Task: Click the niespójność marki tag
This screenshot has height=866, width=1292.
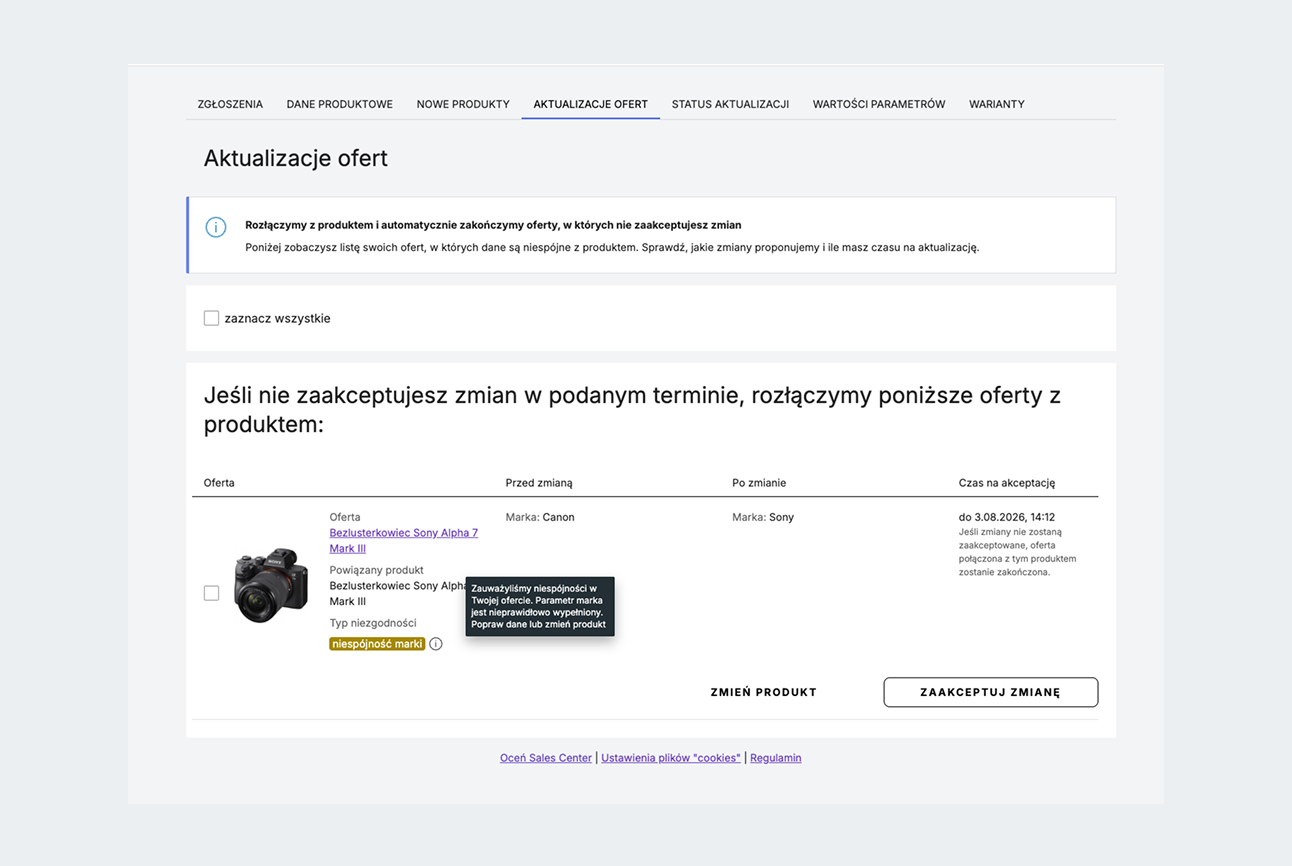Action: (x=377, y=644)
